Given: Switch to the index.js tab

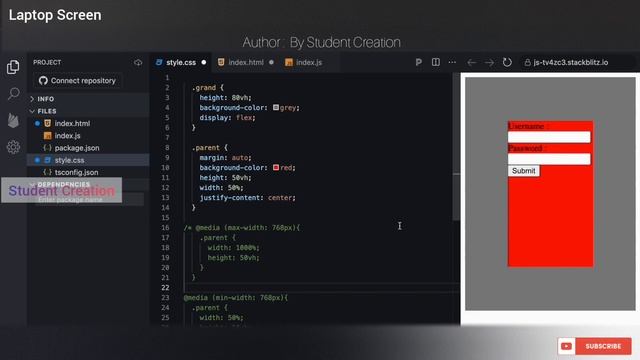Looking at the screenshot, I should [x=304, y=62].
